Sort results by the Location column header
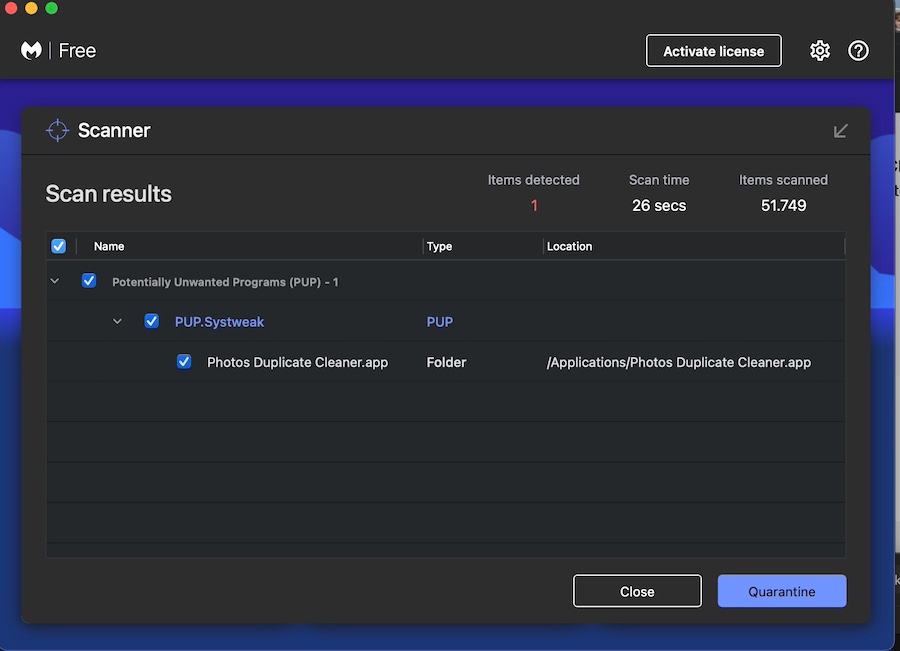Viewport: 900px width, 651px height. tap(569, 246)
